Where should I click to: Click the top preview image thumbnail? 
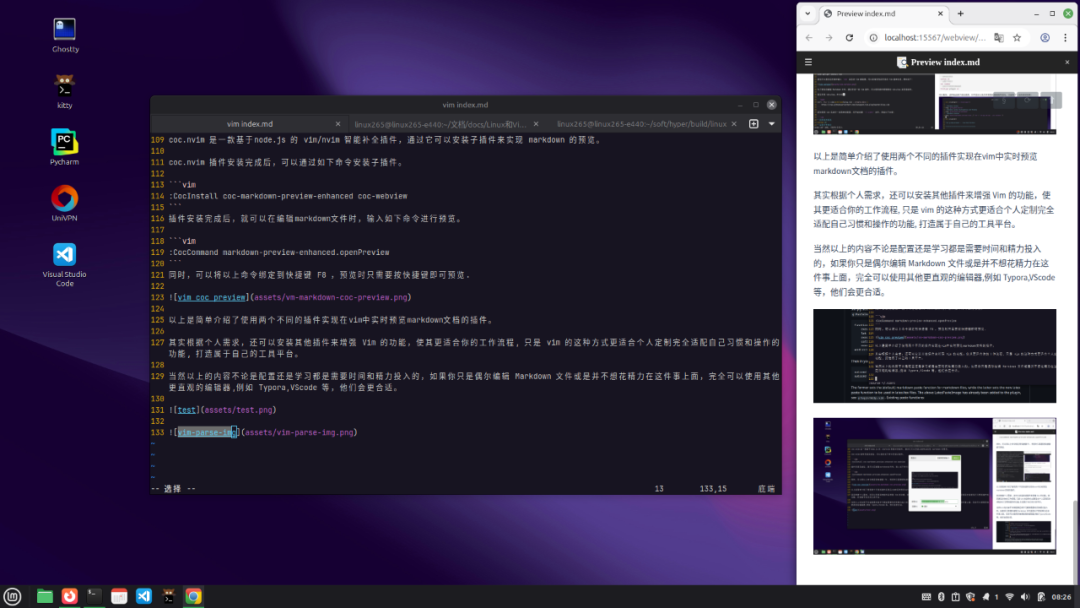point(934,104)
